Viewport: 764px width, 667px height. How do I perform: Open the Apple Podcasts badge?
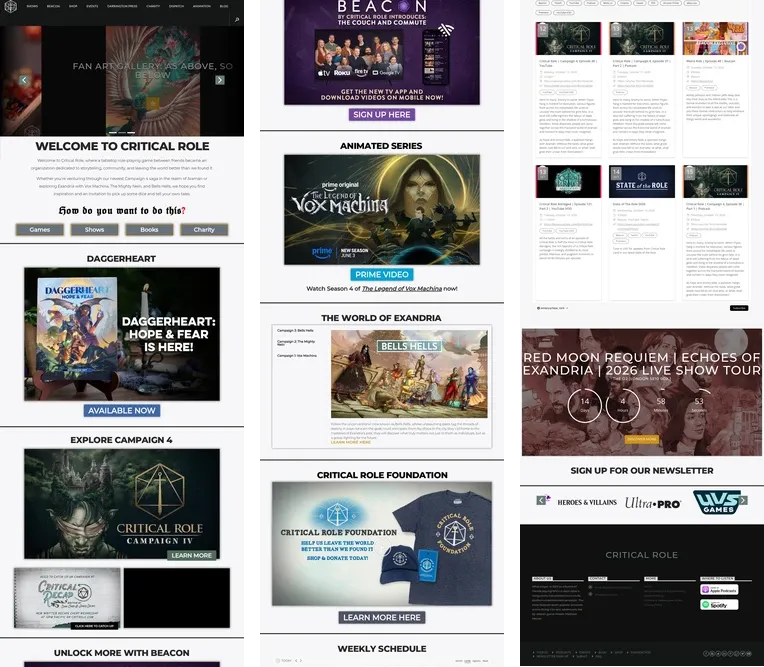click(719, 590)
